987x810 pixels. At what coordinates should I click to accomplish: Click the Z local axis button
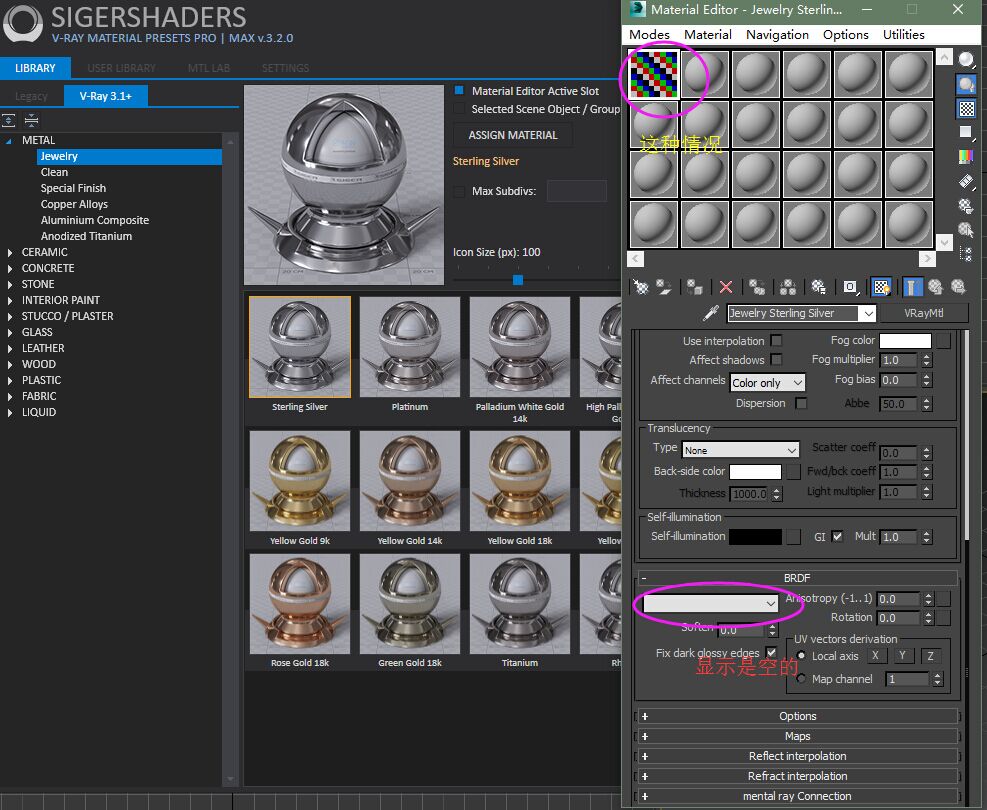[x=930, y=656]
